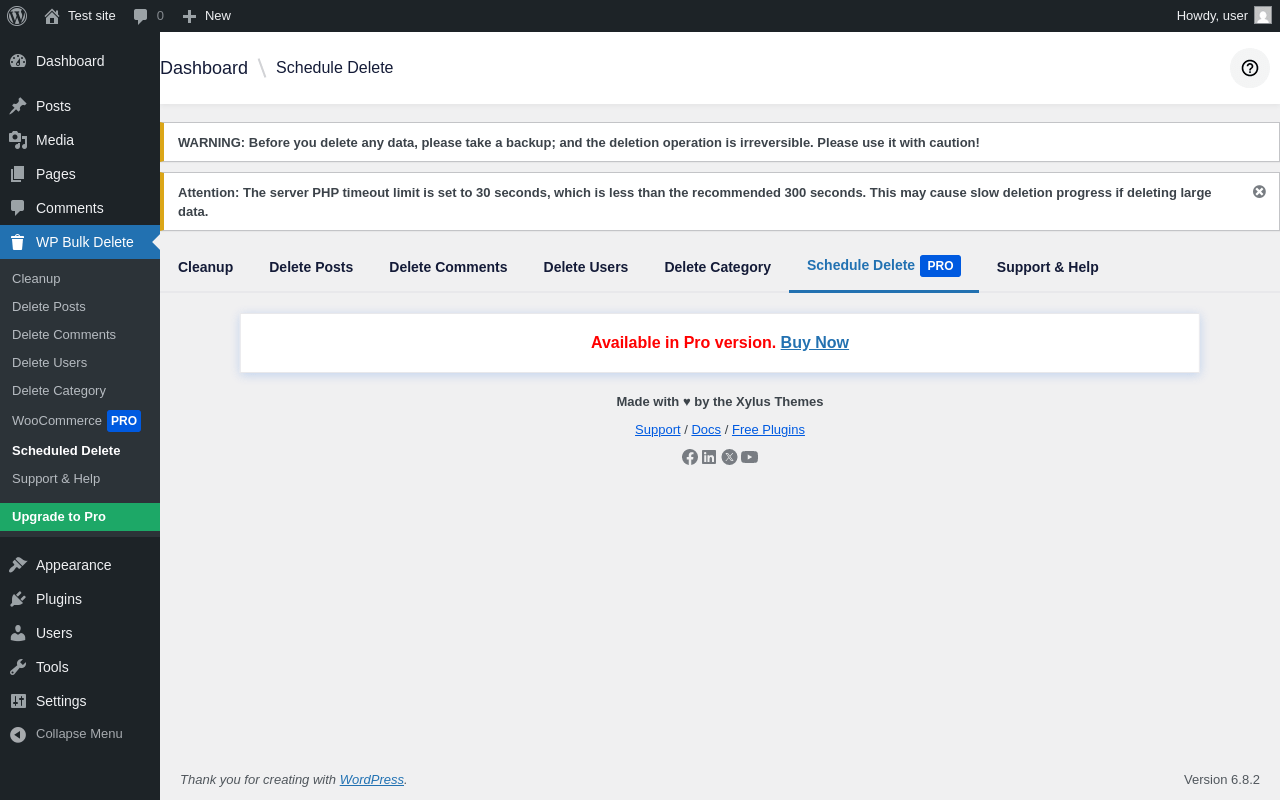Open the Test site home icon
Screen dimensions: 1280x800
click(x=52, y=16)
